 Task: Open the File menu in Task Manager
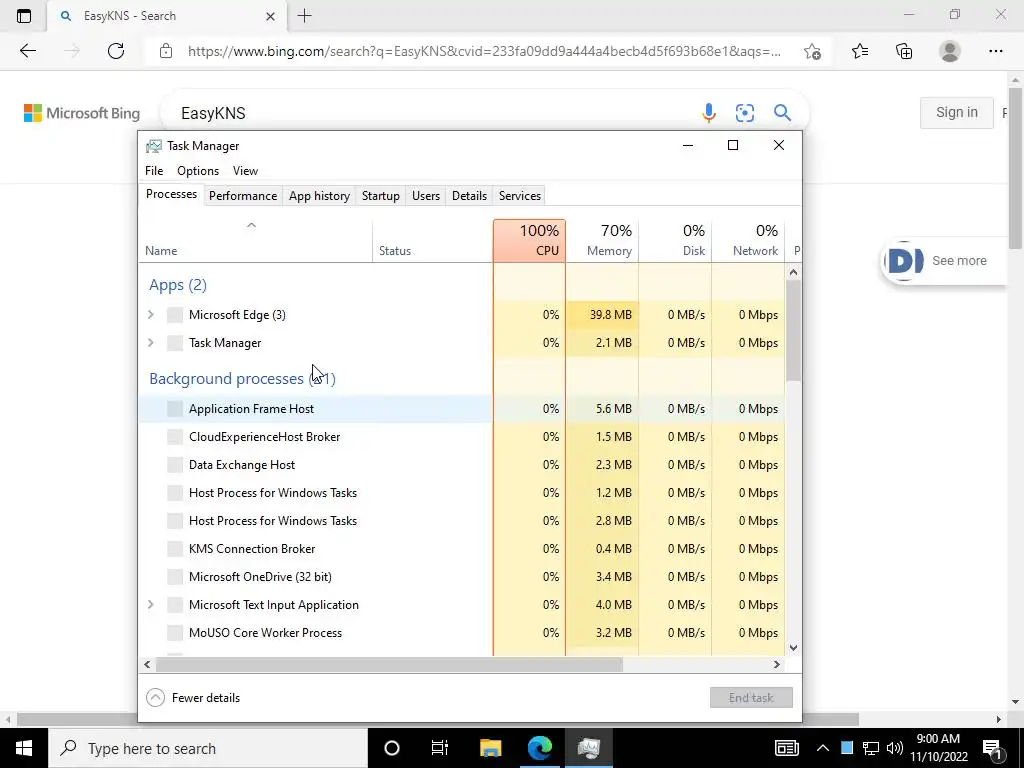pyautogui.click(x=154, y=170)
